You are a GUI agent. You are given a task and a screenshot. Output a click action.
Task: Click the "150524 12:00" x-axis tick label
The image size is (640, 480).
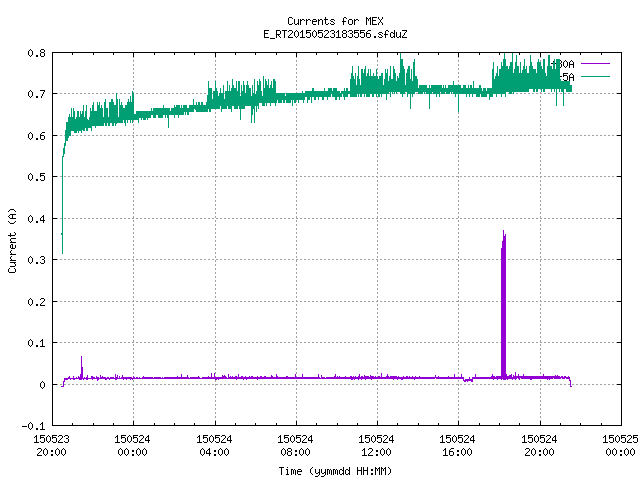pyautogui.click(x=376, y=445)
